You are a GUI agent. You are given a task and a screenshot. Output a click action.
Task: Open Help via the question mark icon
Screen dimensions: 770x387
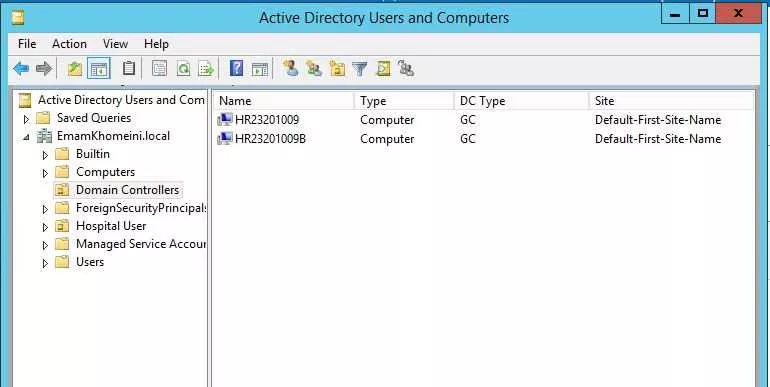pyautogui.click(x=236, y=68)
